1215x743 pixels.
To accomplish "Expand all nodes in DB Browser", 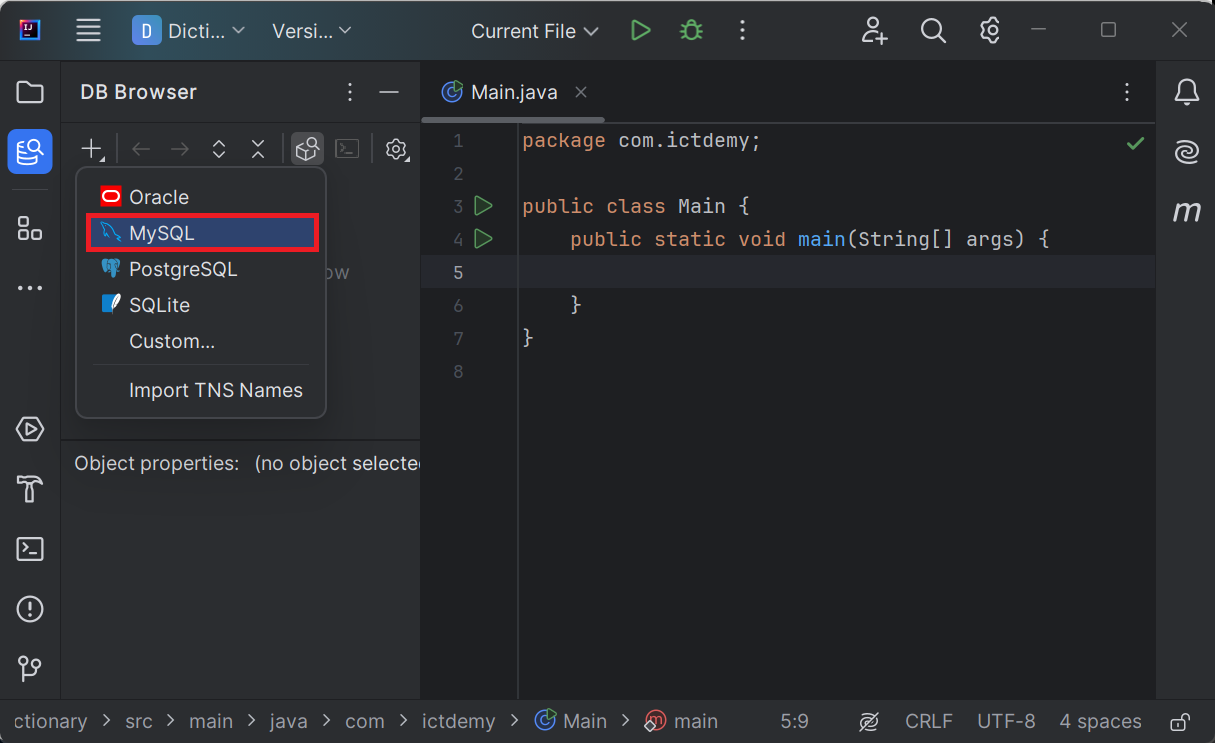I will click(219, 149).
